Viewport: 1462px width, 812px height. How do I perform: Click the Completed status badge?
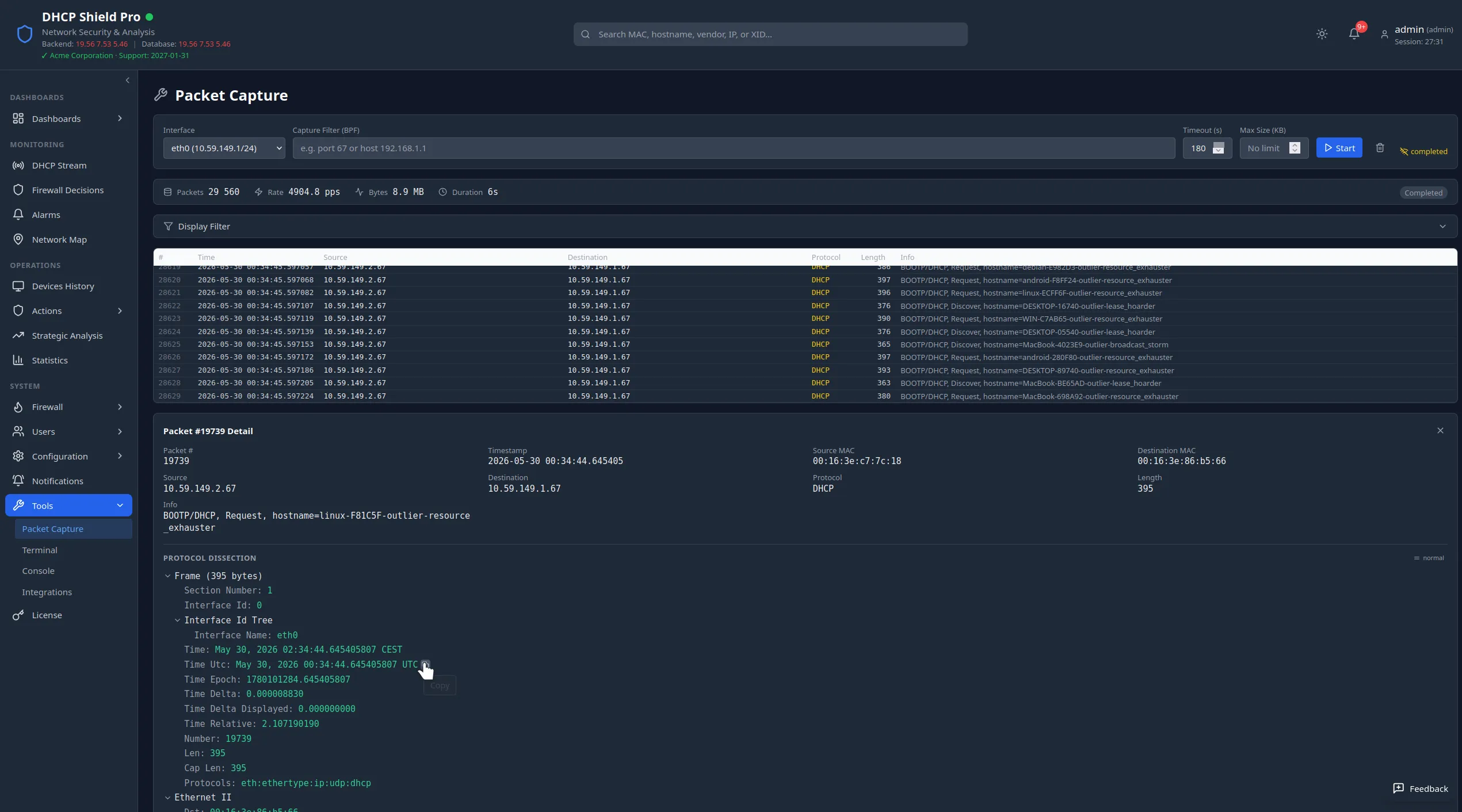[1423, 193]
